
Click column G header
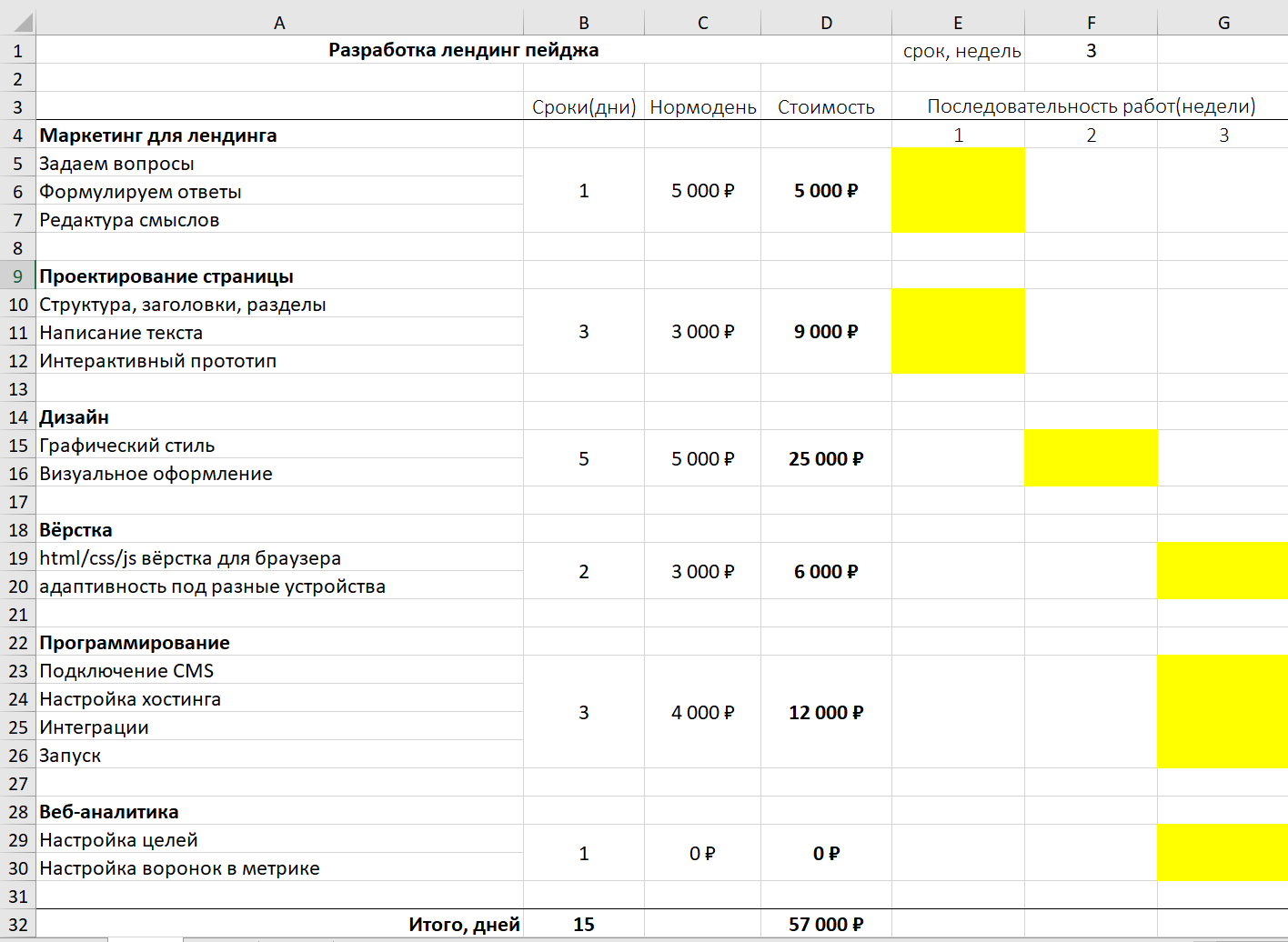1223,23
